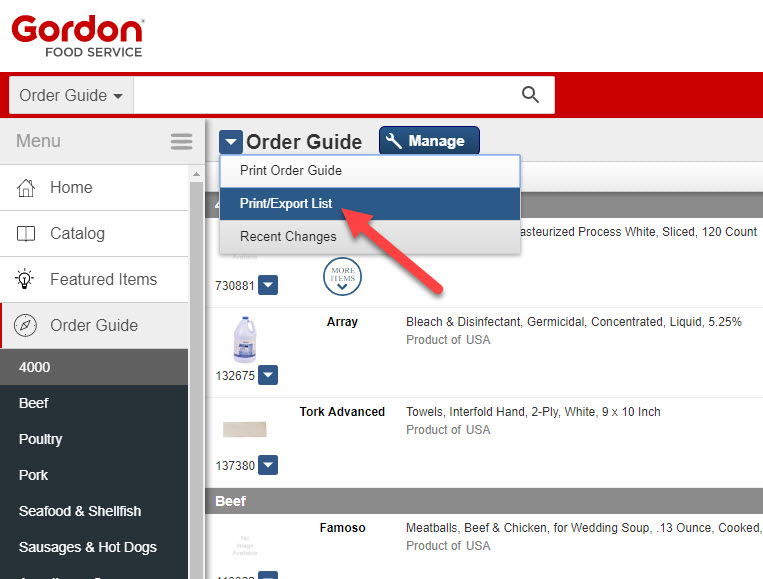Click the Bleach & Disinfectant product description
Image resolution: width=763 pixels, height=579 pixels.
pyautogui.click(x=574, y=322)
